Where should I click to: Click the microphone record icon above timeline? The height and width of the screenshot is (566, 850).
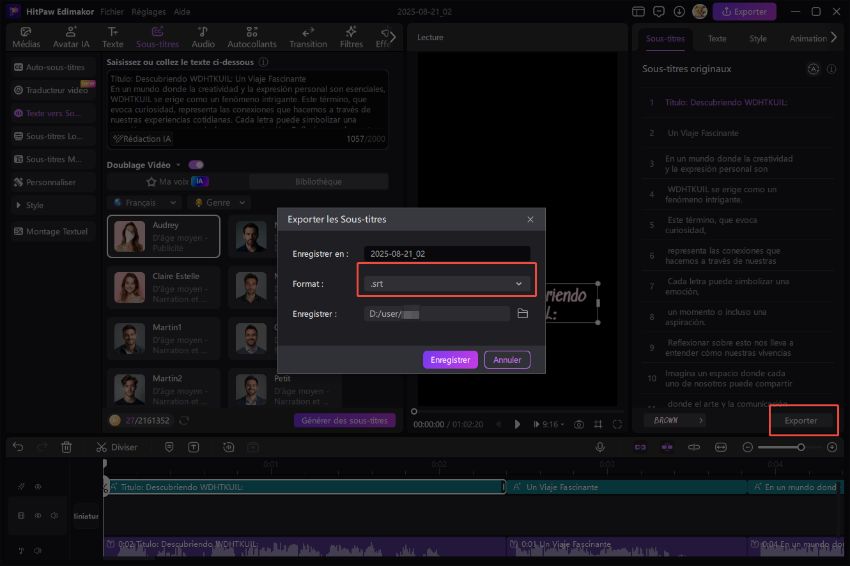(x=600, y=447)
